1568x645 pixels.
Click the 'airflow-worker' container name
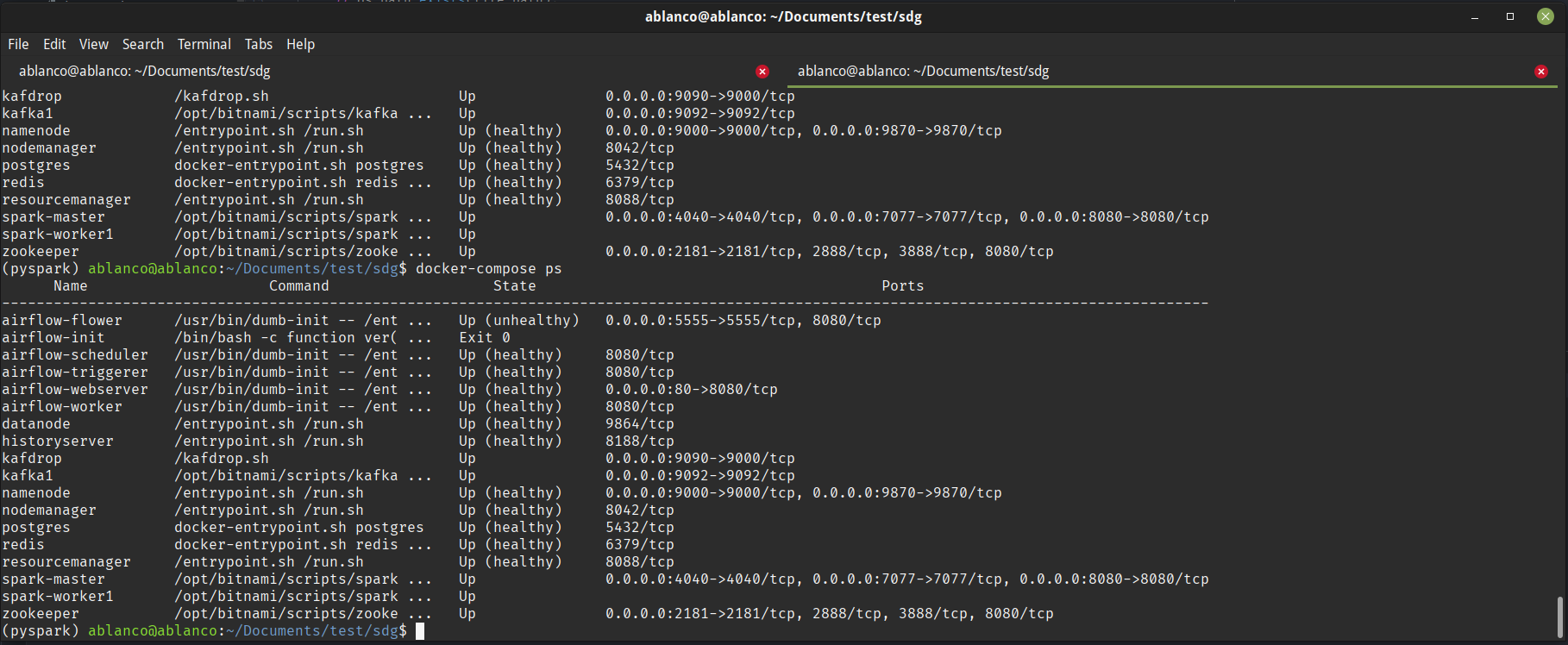click(62, 406)
